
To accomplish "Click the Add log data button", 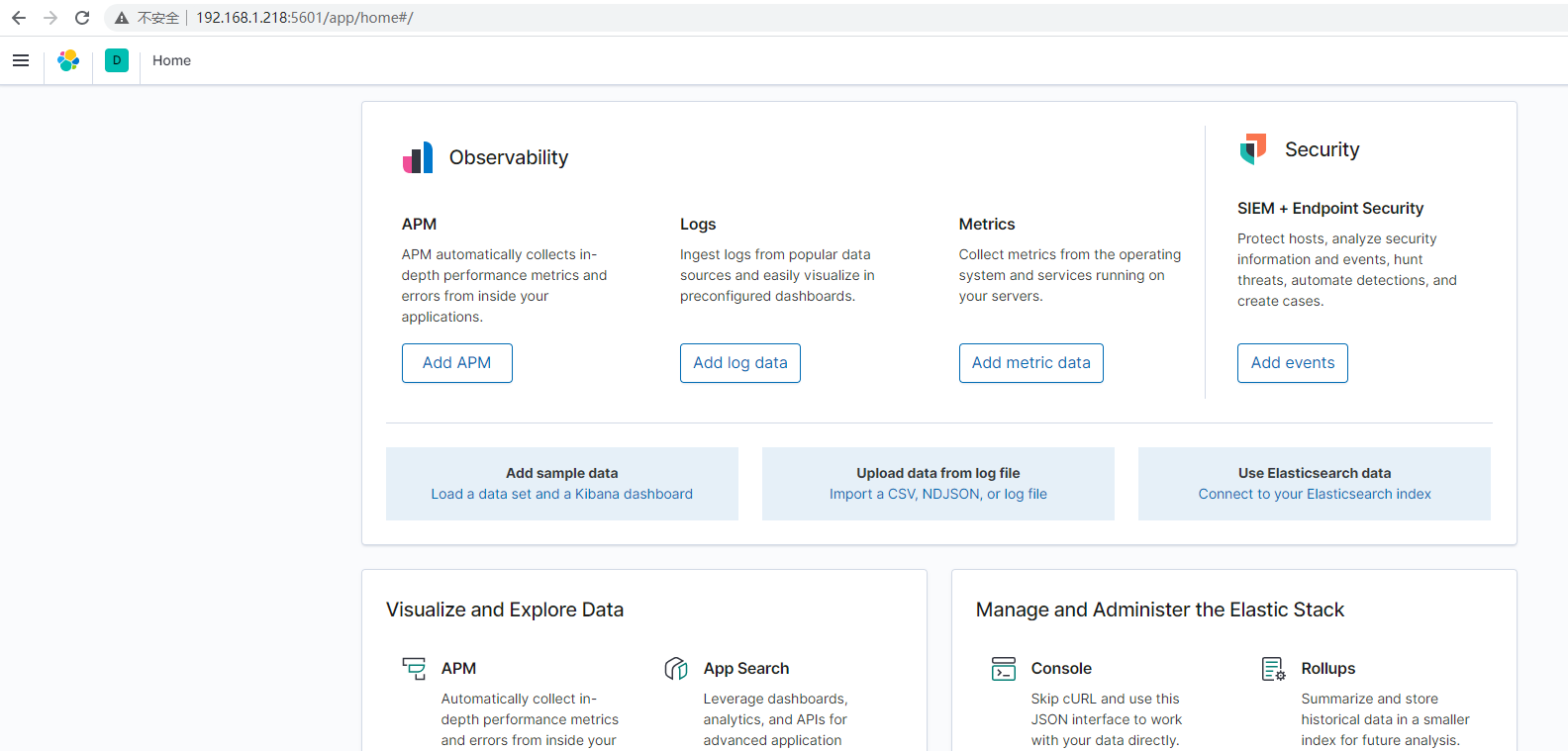I will (740, 363).
